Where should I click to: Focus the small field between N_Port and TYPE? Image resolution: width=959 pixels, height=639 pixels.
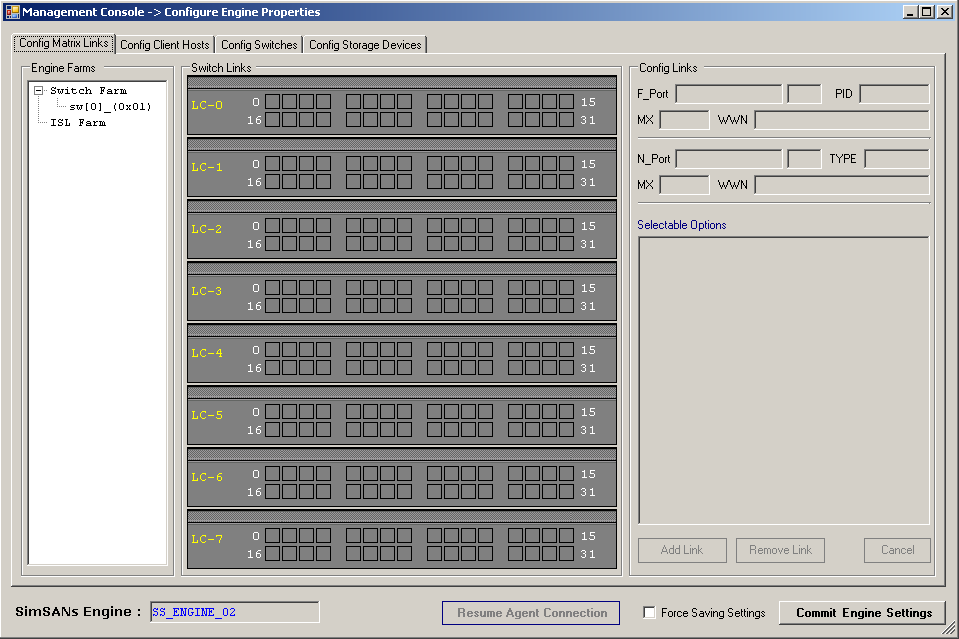click(804, 159)
